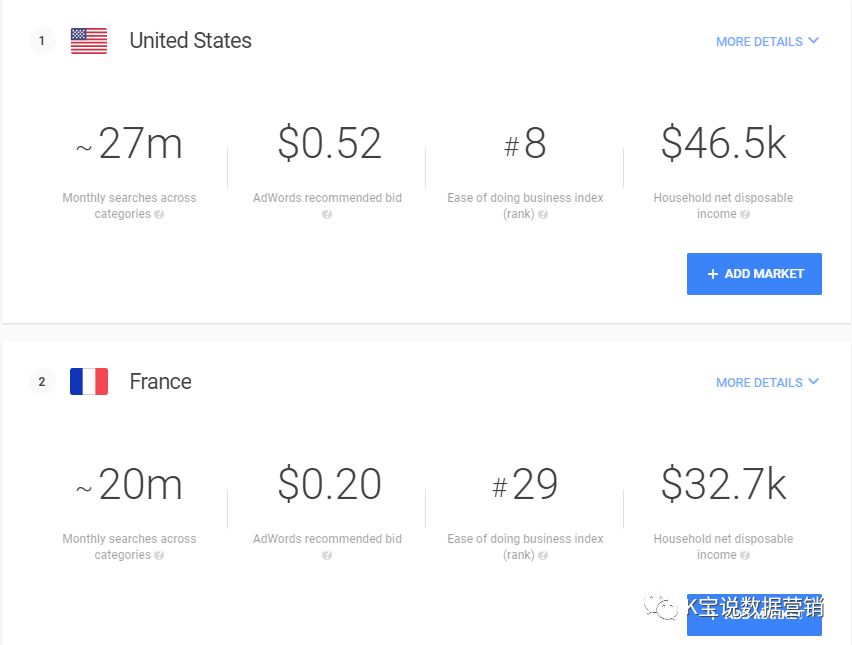852x645 pixels.
Task: Add United States market with ADD MARKET
Action: coord(754,274)
